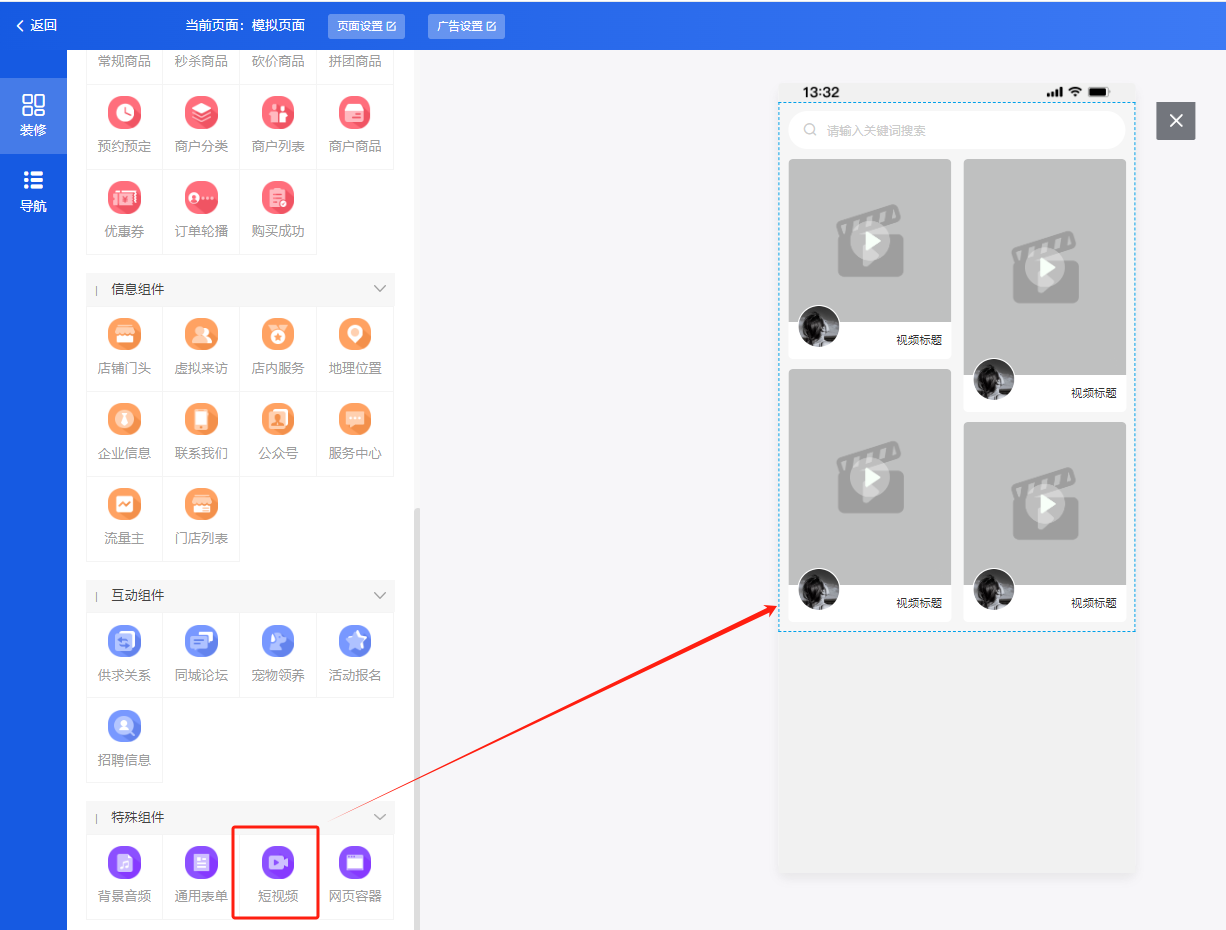
Task: Insert the 店铺门头 storefront component
Action: point(124,346)
